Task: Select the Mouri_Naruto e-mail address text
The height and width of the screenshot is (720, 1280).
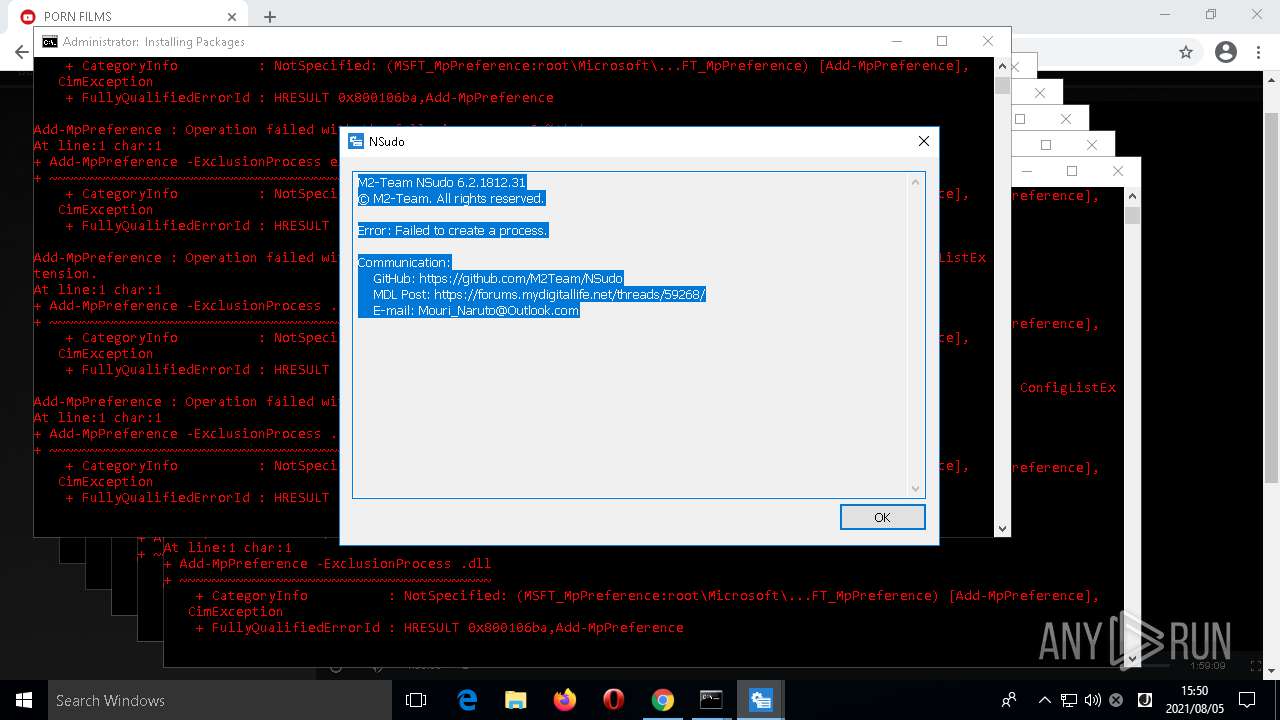Action: click(498, 310)
